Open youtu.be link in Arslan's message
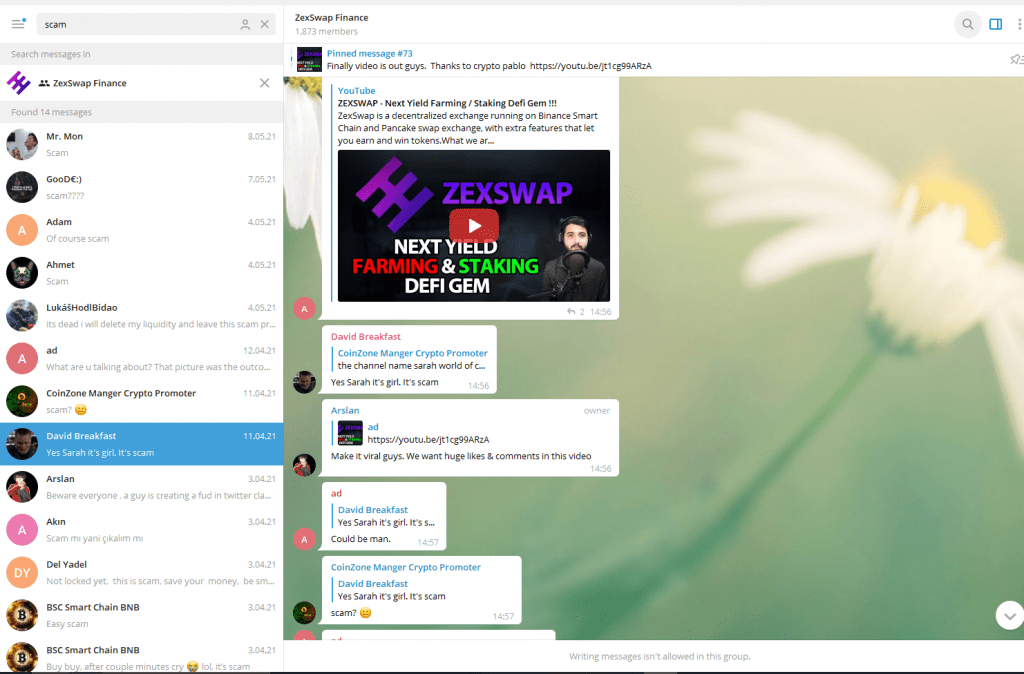1024x674 pixels. 428,440
